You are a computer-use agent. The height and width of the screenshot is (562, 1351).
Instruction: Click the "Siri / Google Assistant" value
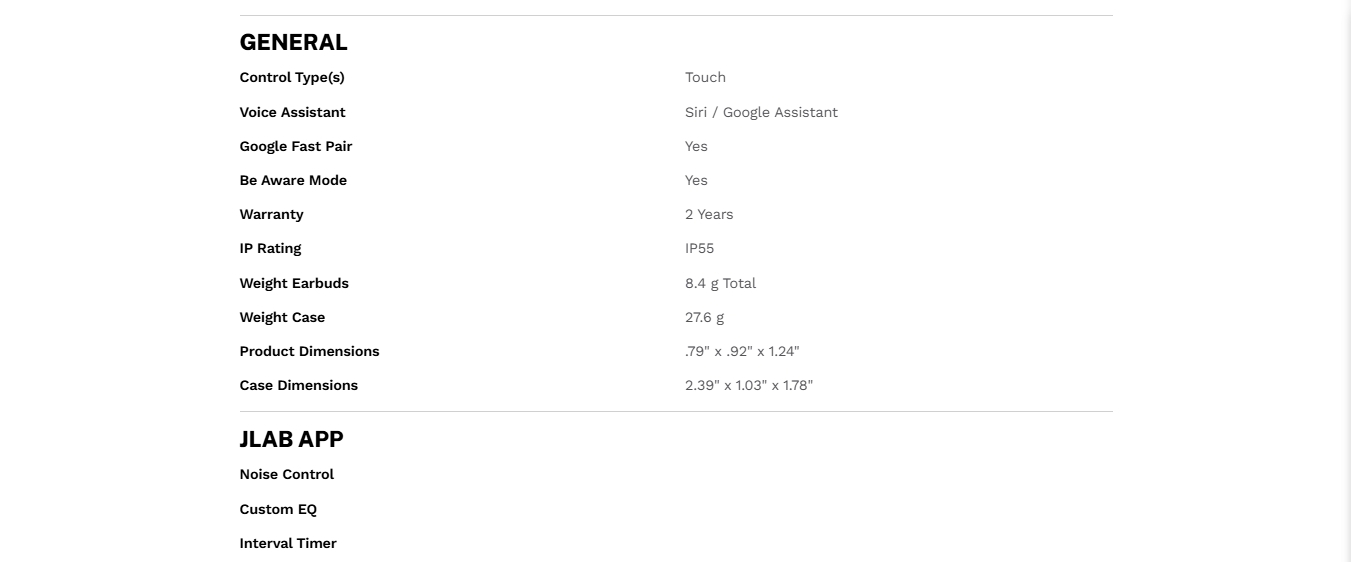tap(761, 112)
